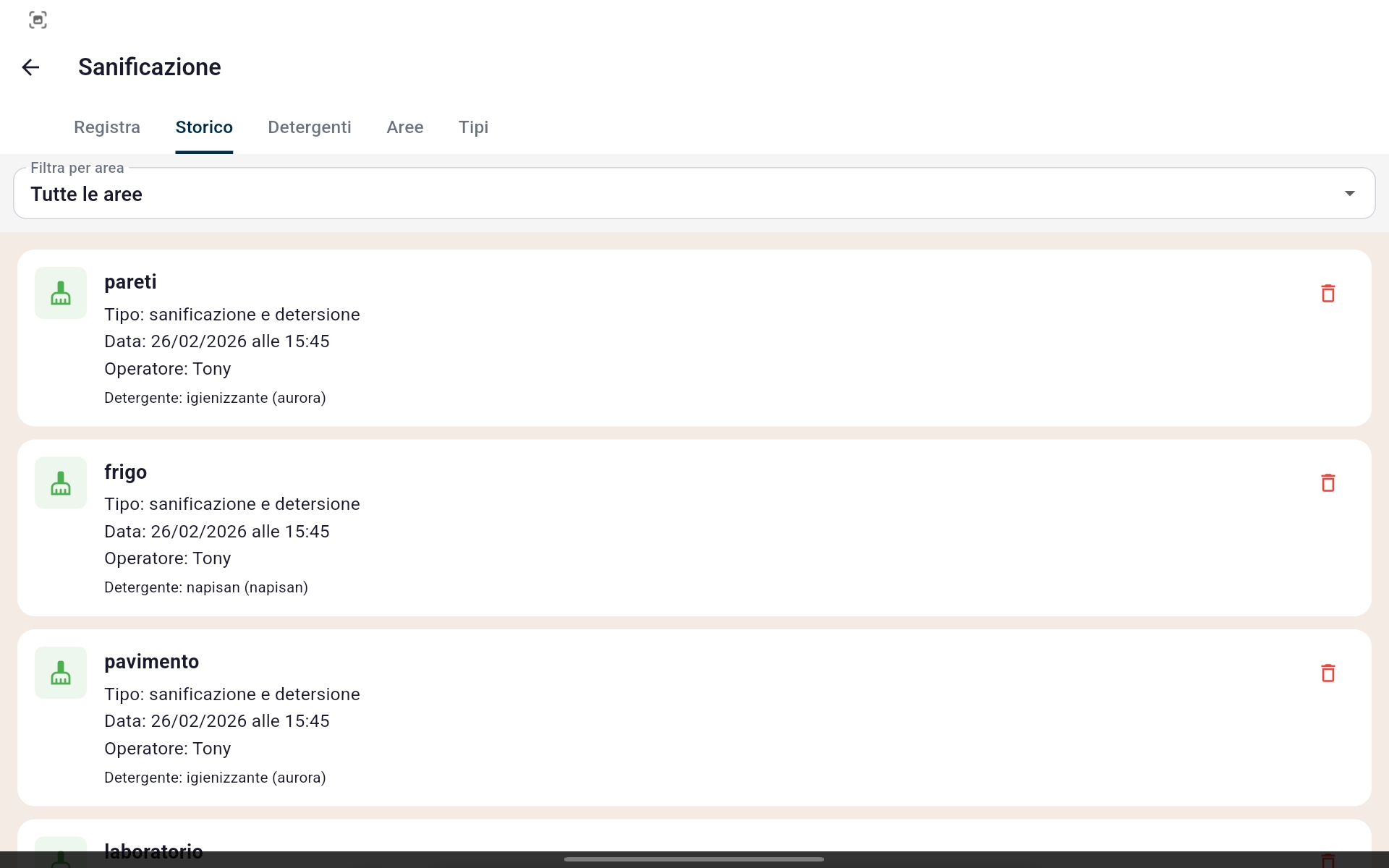This screenshot has height=868, width=1389.
Task: Delete the frigo sanitization record
Action: point(1328,482)
